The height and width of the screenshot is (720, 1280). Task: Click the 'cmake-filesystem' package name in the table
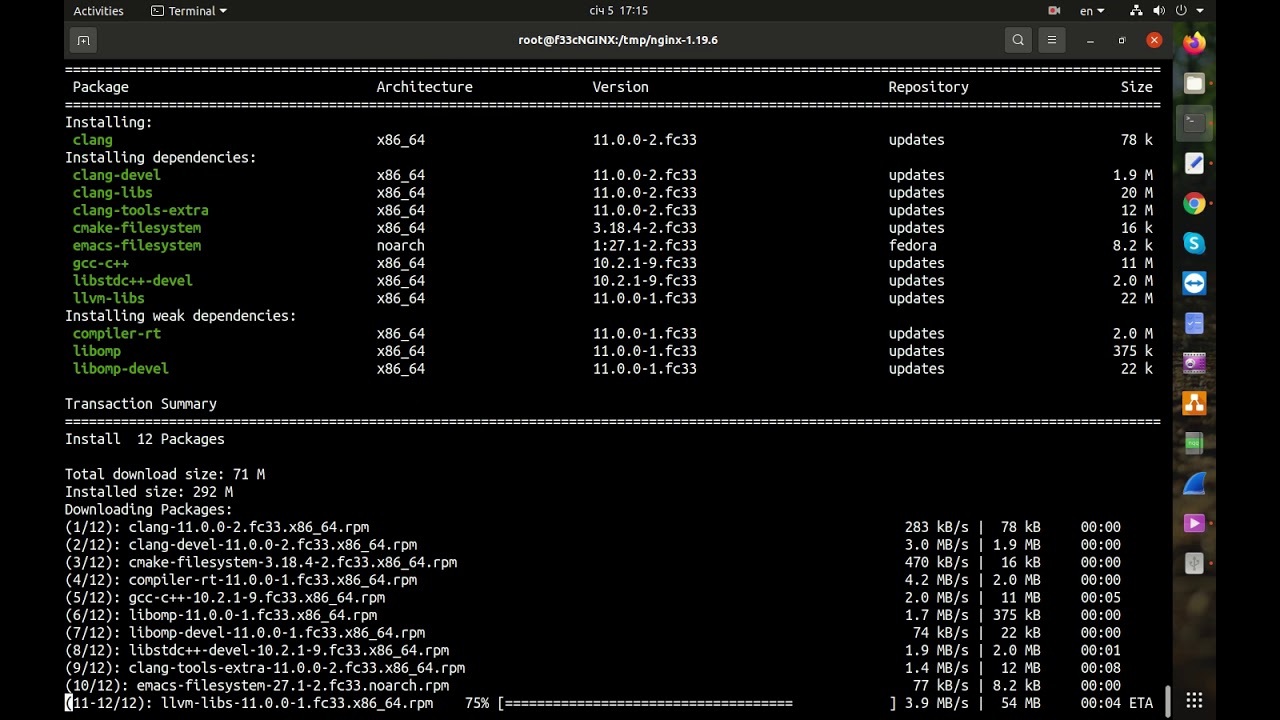pyautogui.click(x=137, y=228)
